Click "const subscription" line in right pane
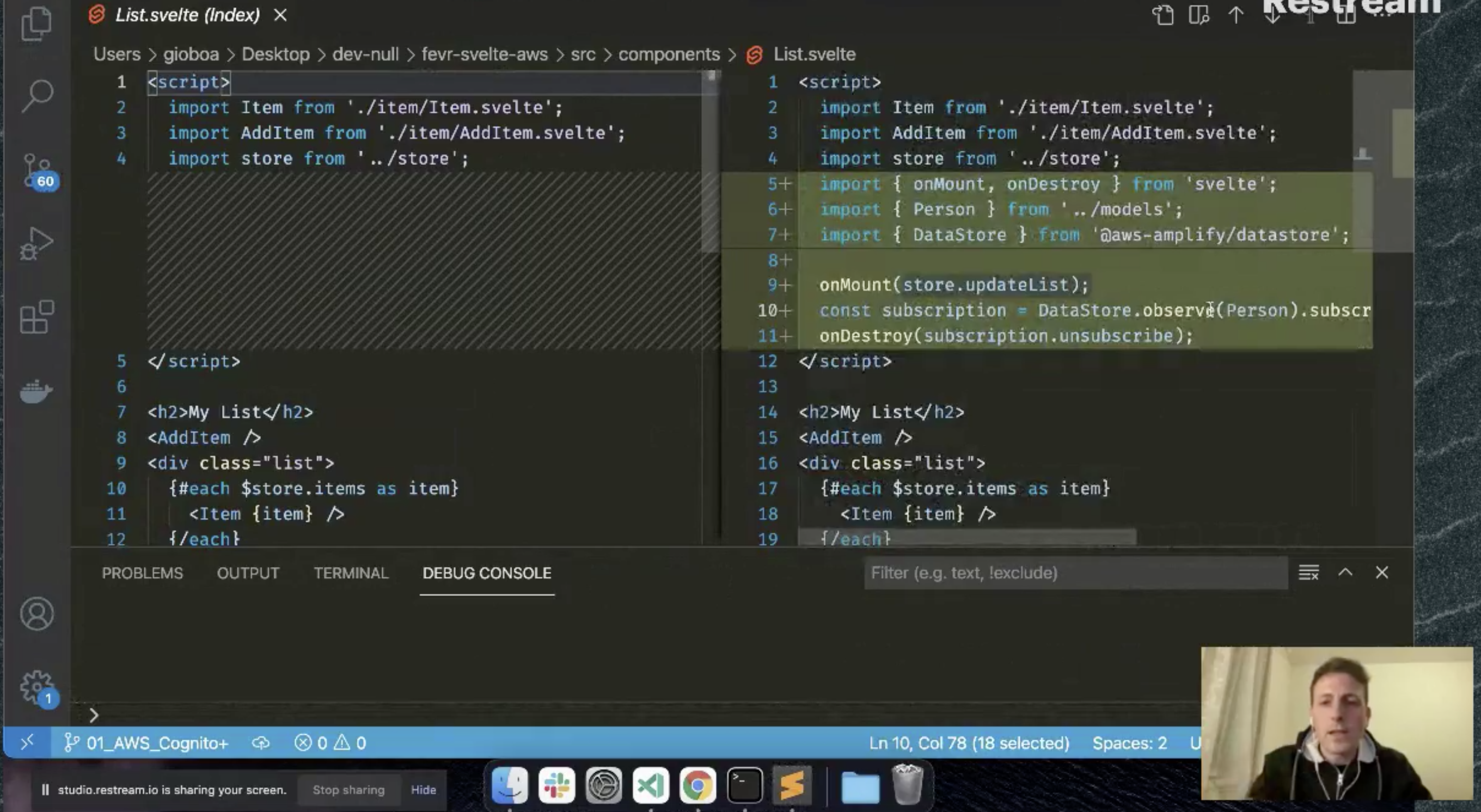 point(1094,310)
